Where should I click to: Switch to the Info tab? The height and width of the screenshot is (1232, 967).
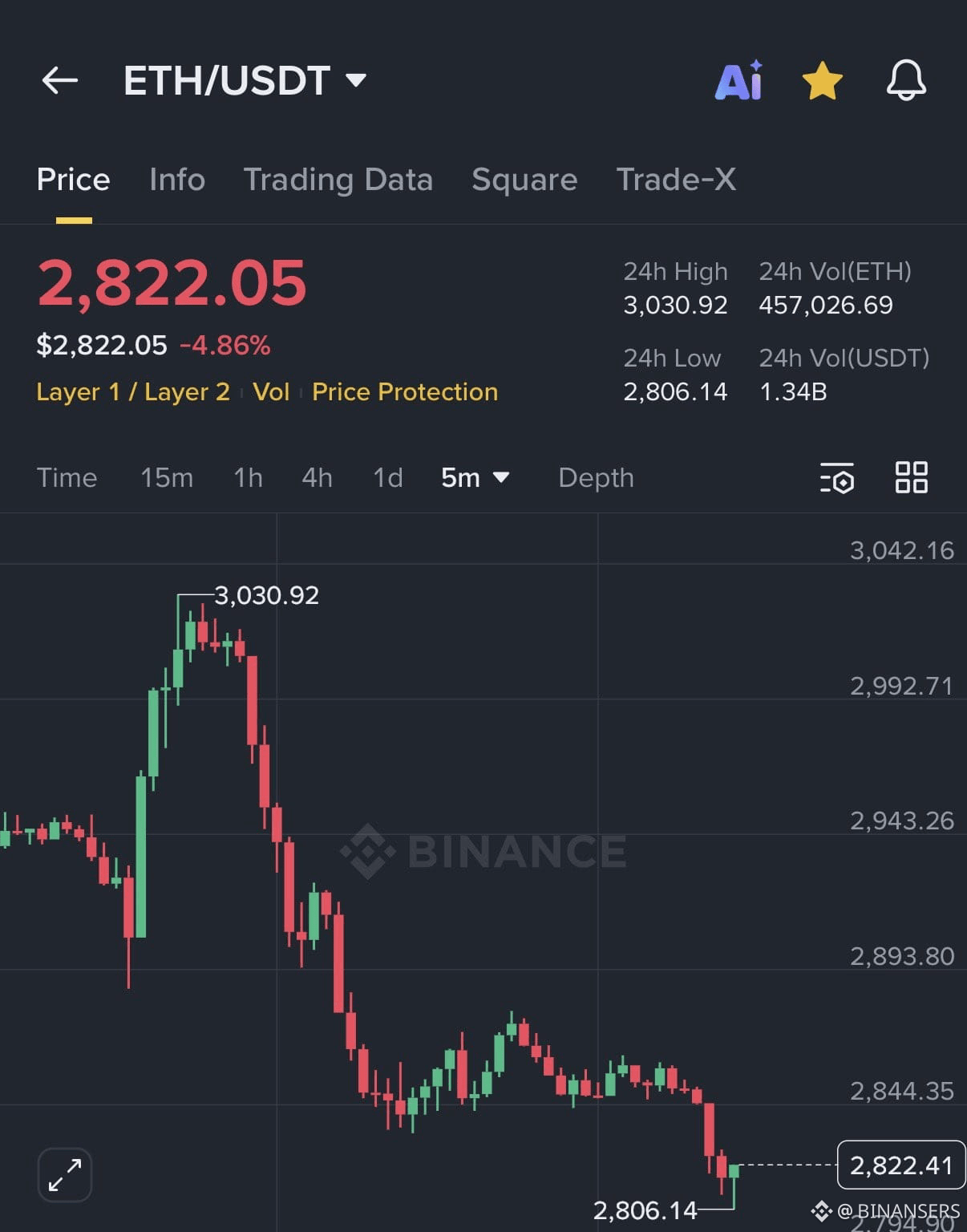177,180
